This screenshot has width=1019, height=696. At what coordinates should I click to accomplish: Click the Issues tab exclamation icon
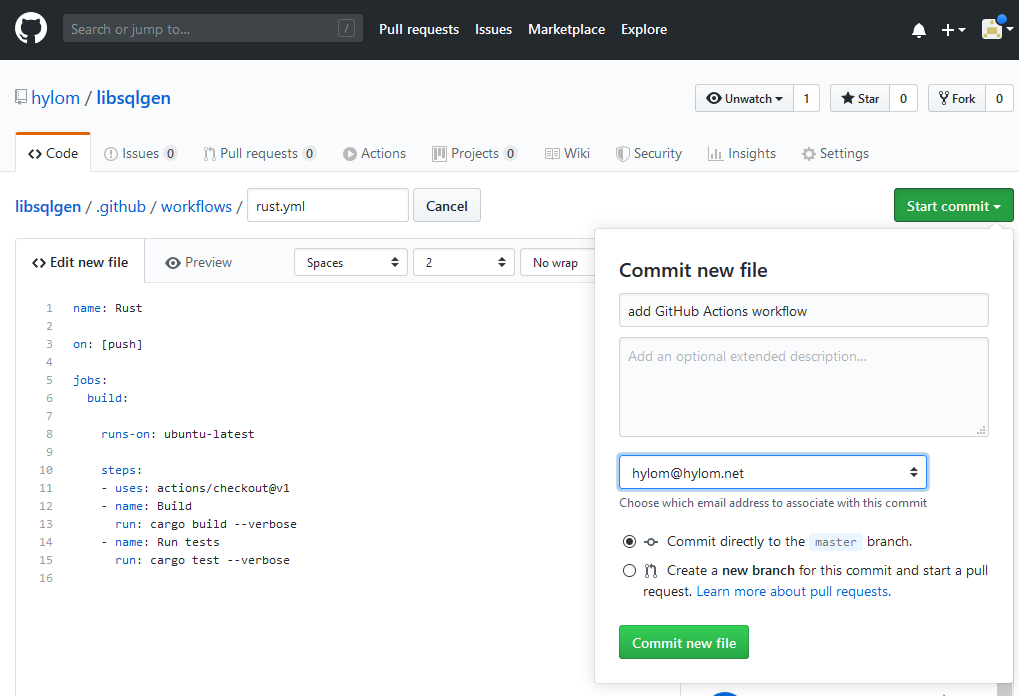click(111, 154)
